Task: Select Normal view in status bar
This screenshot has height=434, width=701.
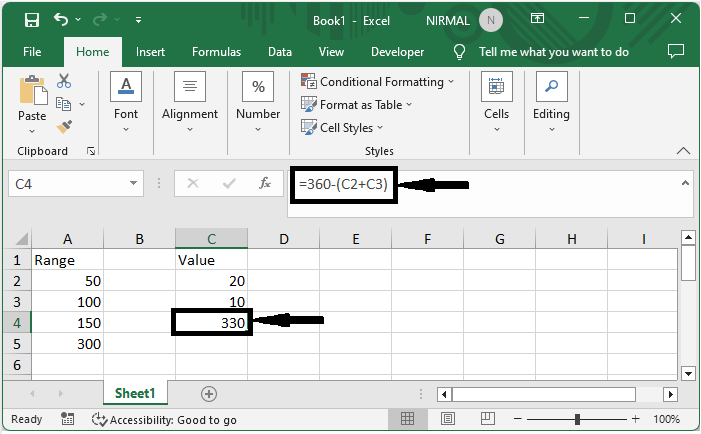Action: click(408, 419)
